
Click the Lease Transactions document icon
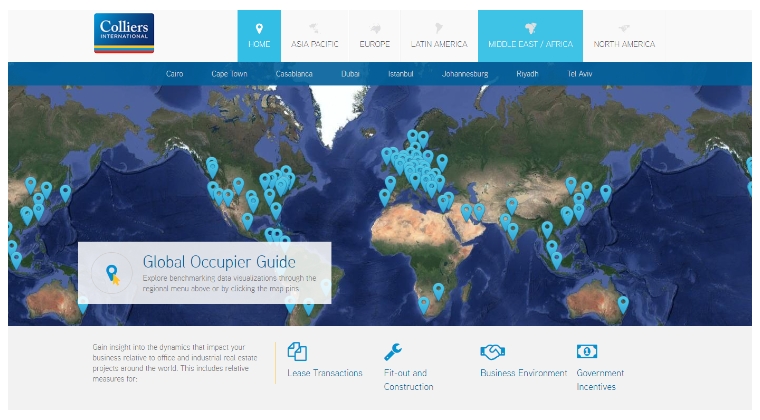[297, 351]
